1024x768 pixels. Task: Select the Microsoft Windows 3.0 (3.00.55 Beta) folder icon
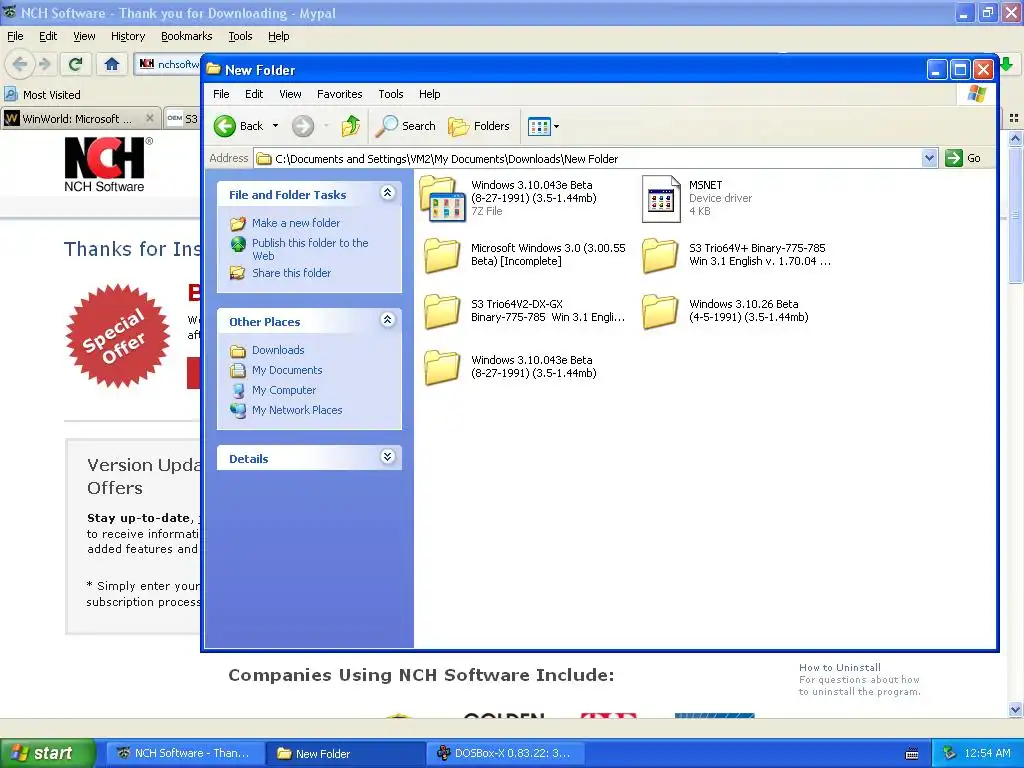pyautogui.click(x=442, y=255)
